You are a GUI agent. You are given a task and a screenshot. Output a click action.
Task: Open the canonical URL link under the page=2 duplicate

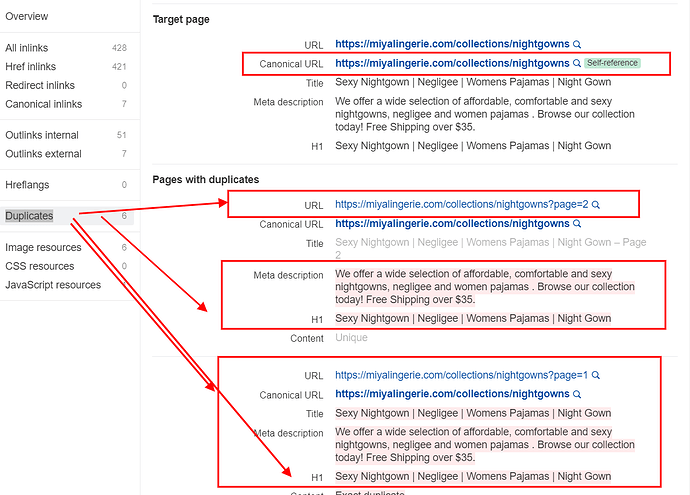coord(452,224)
